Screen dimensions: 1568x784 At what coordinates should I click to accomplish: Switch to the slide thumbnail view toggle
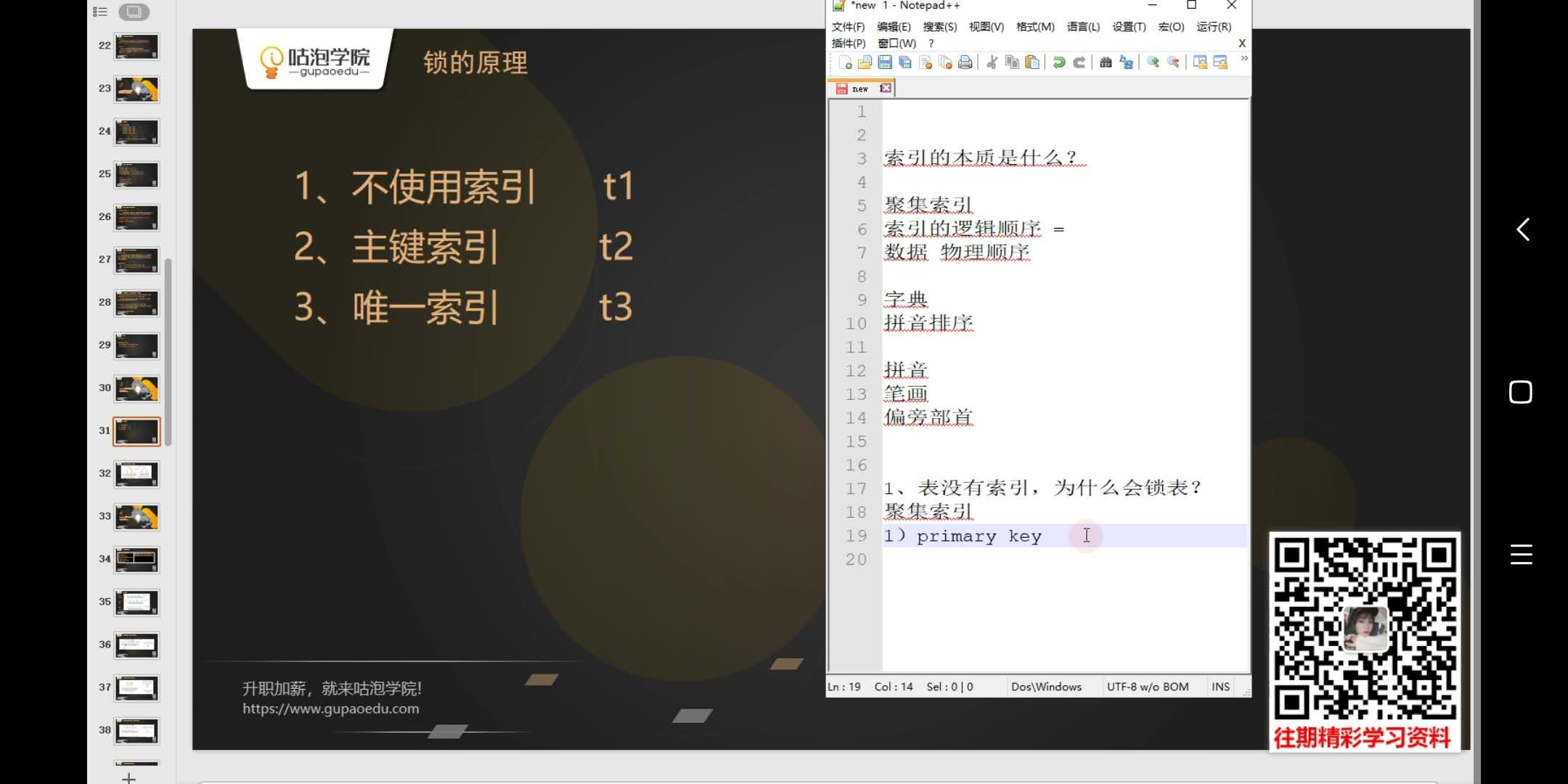(x=134, y=12)
